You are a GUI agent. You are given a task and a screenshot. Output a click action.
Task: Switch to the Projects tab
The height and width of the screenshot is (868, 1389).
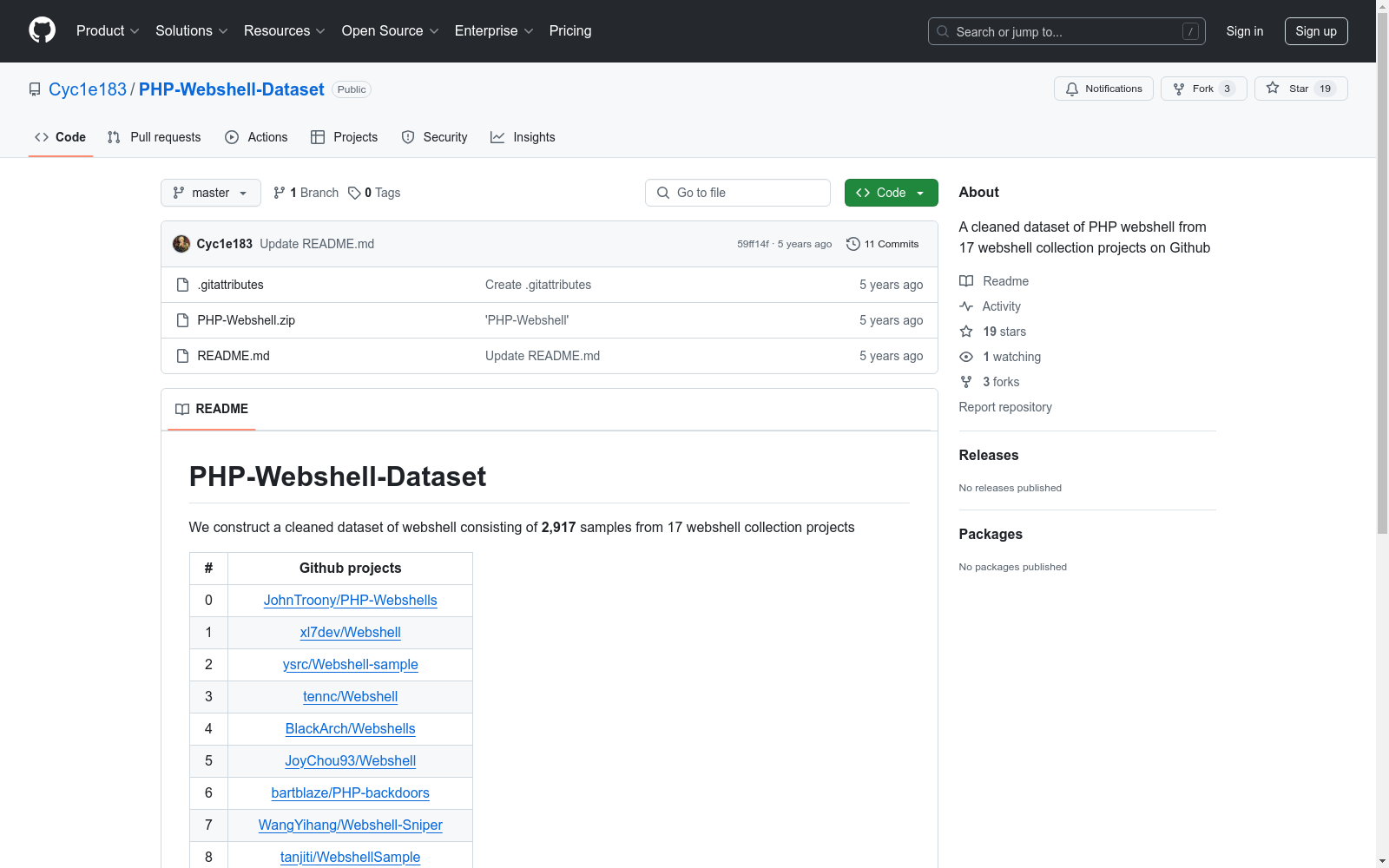point(345,137)
